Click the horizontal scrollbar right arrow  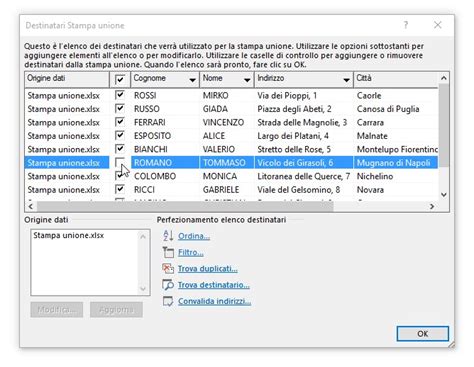pos(432,206)
